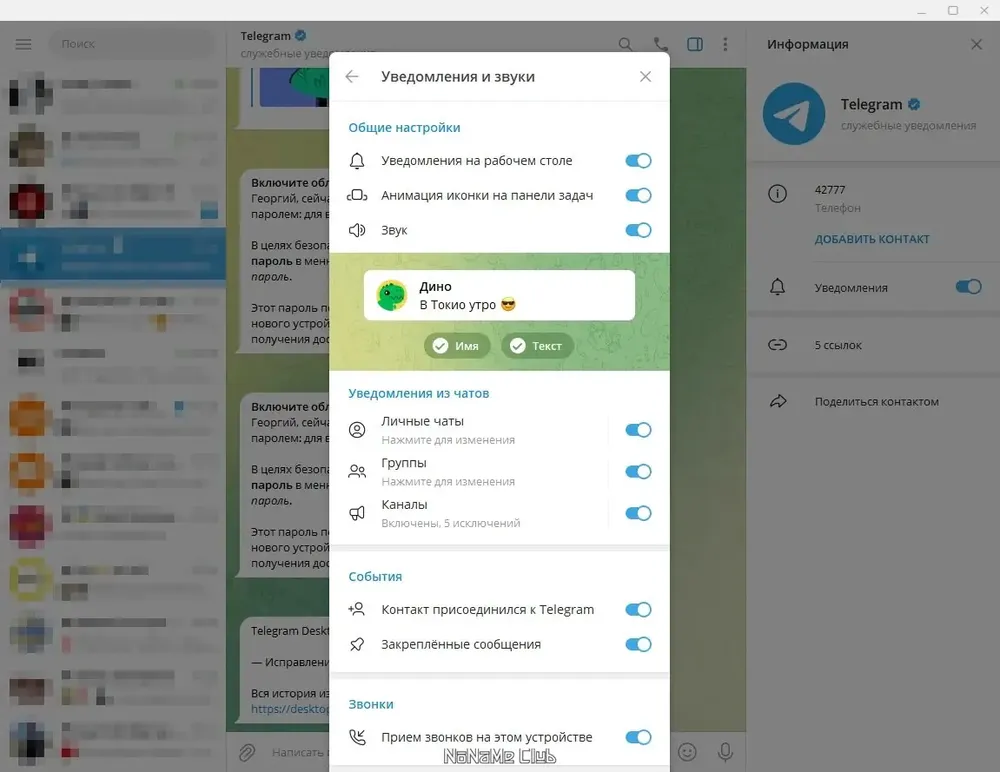Click the back arrow in notifications settings
This screenshot has width=1000, height=772.
click(352, 77)
